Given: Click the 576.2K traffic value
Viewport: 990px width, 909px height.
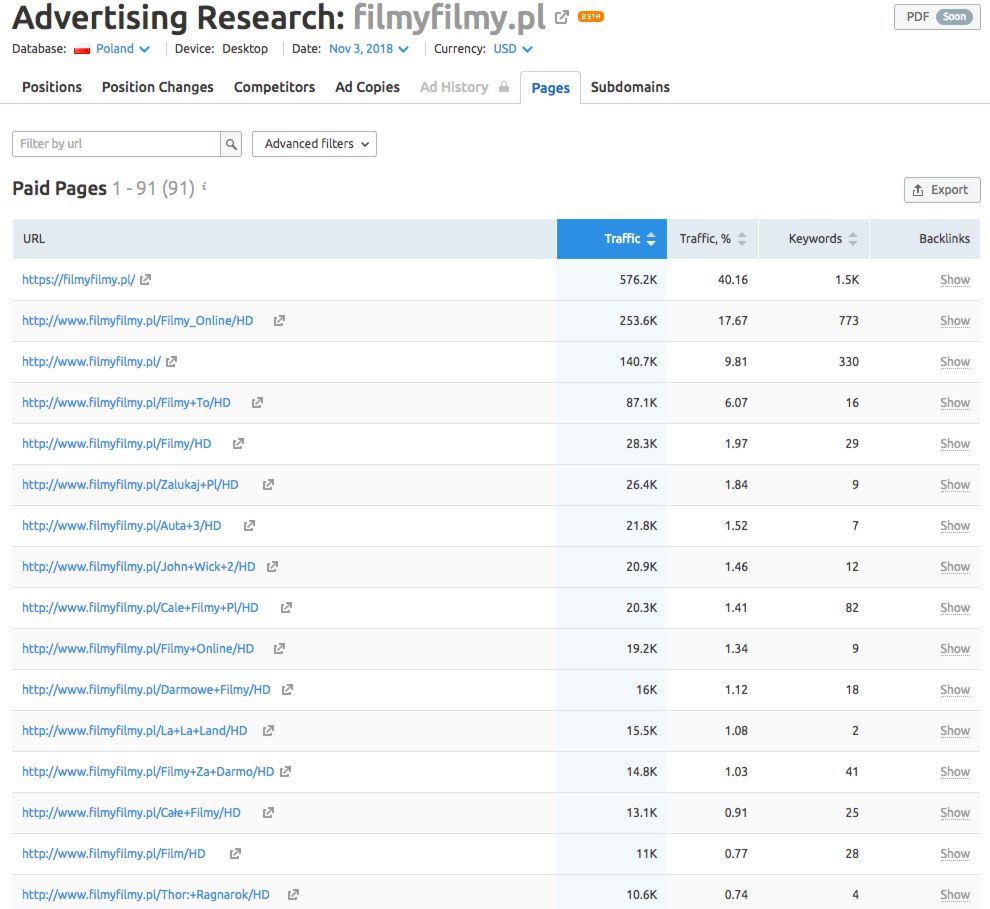Looking at the screenshot, I should pos(638,280).
